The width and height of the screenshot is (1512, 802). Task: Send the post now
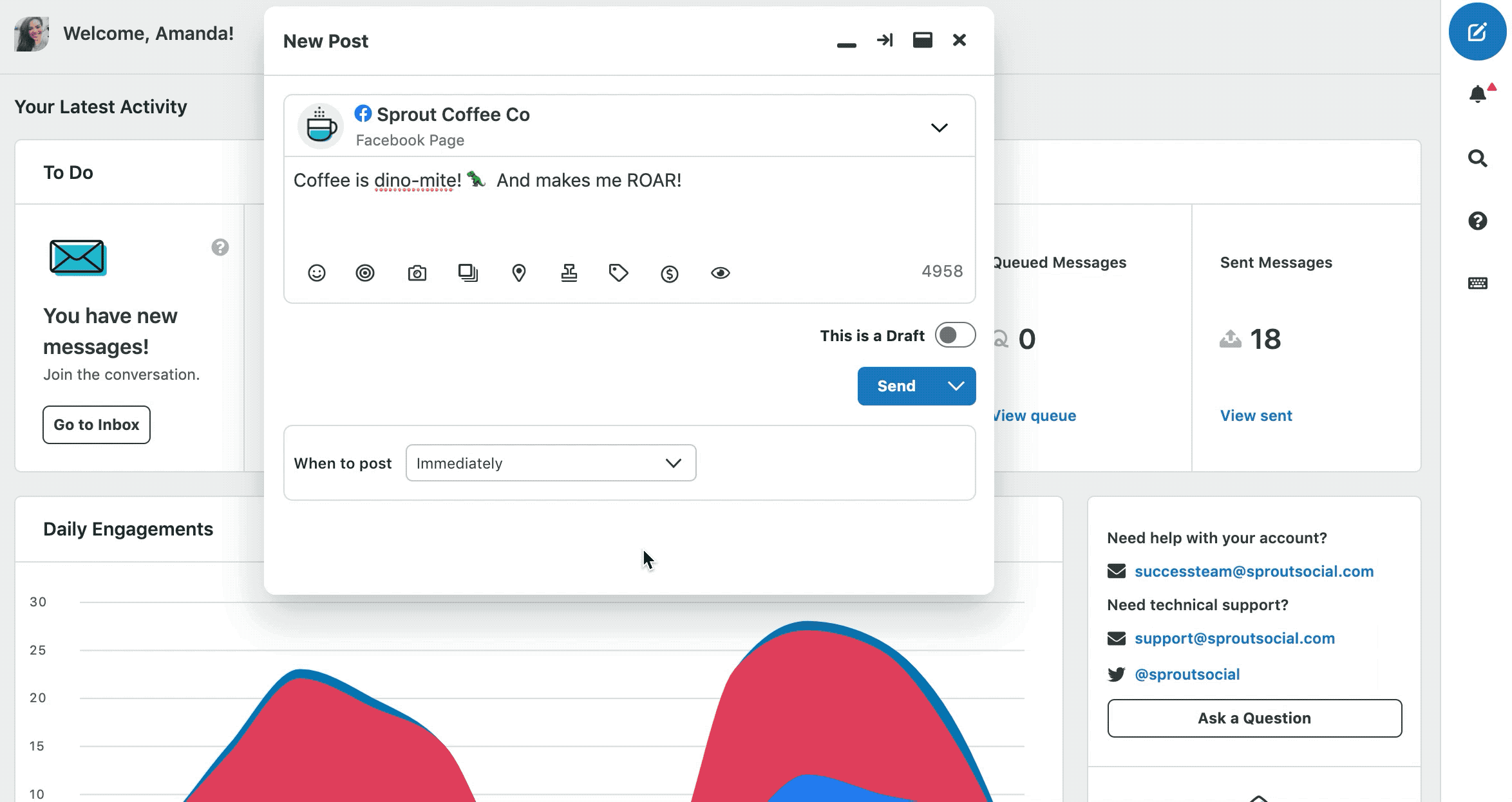tap(896, 386)
